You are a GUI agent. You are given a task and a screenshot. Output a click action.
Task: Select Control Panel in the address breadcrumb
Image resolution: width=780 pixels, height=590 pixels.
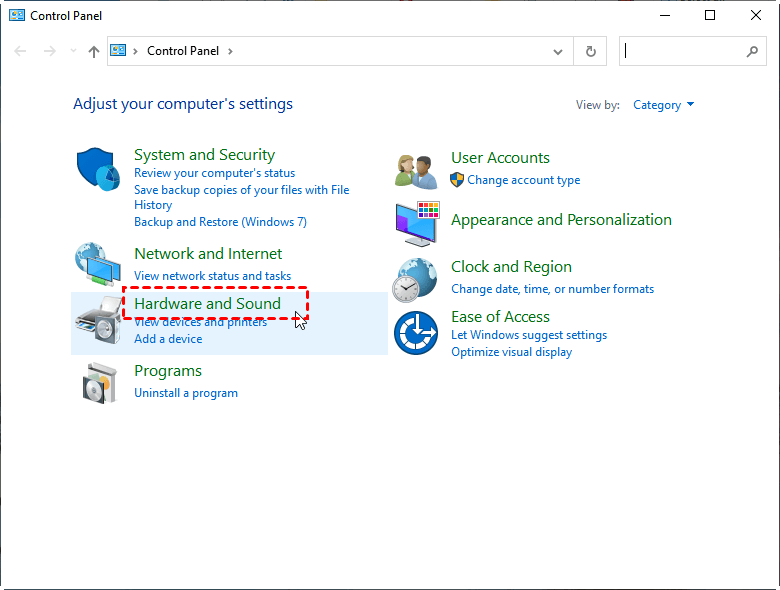click(182, 51)
